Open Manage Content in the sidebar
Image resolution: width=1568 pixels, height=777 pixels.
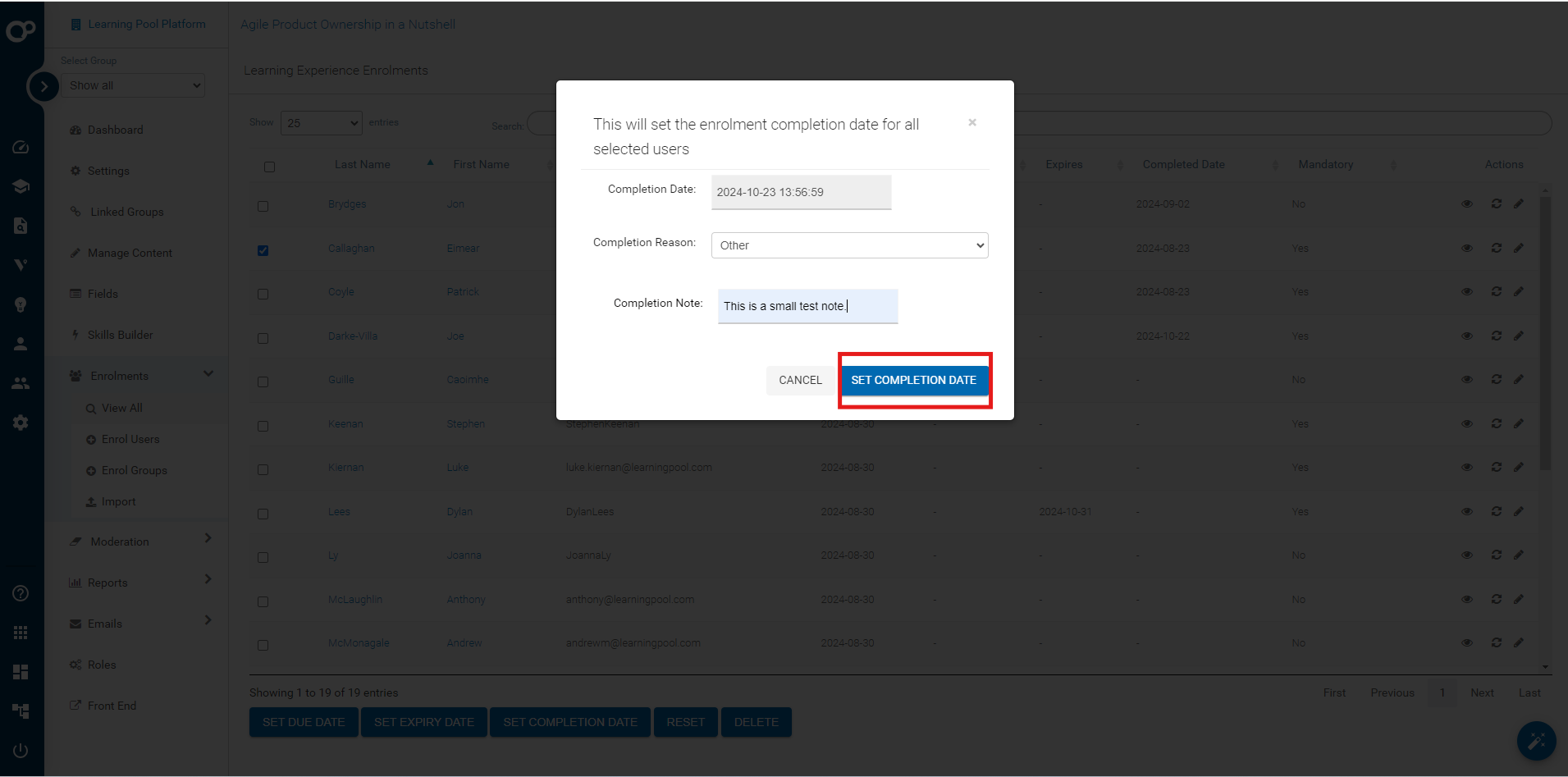click(x=129, y=253)
